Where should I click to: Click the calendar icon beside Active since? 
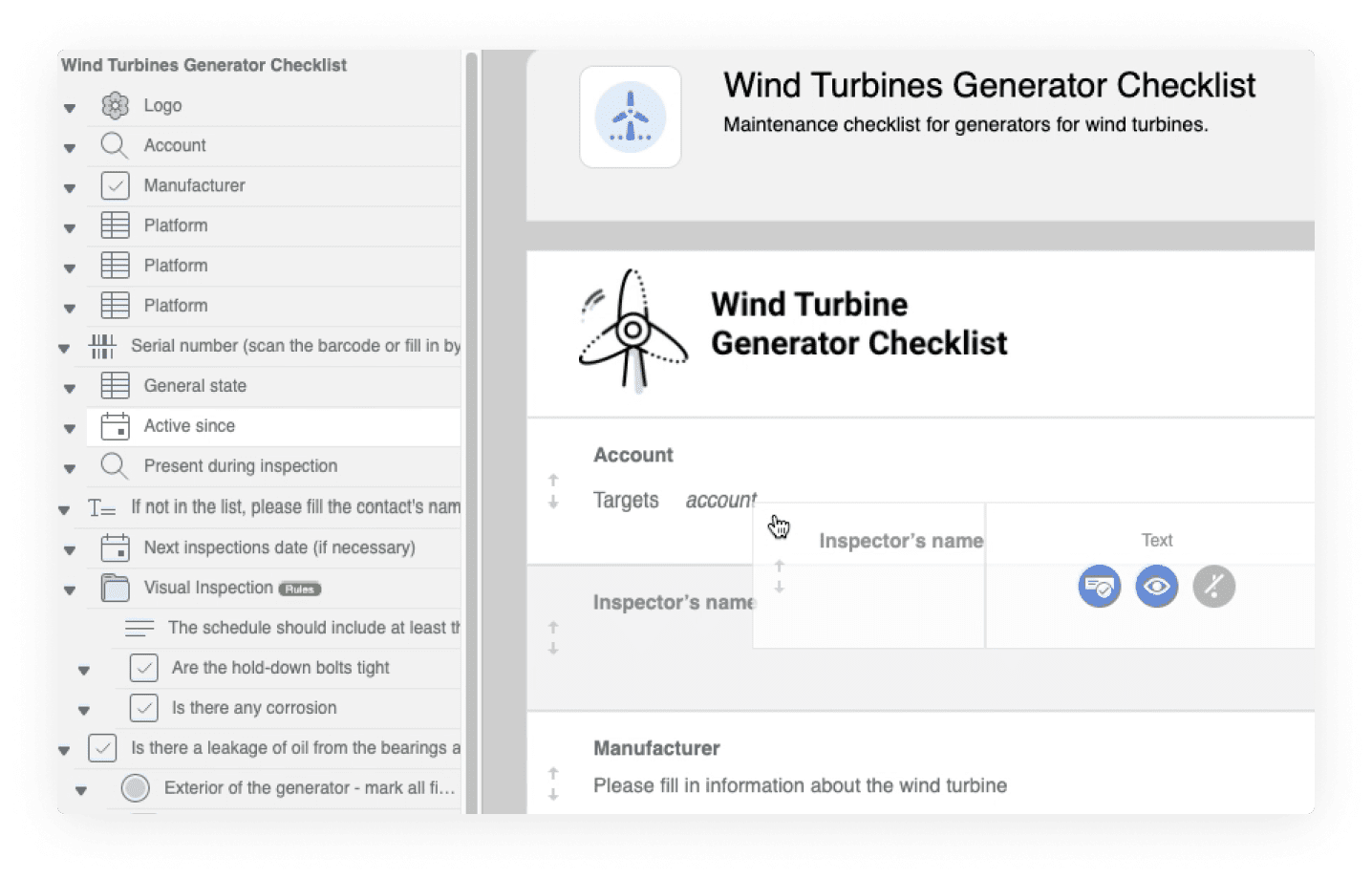pyautogui.click(x=115, y=426)
